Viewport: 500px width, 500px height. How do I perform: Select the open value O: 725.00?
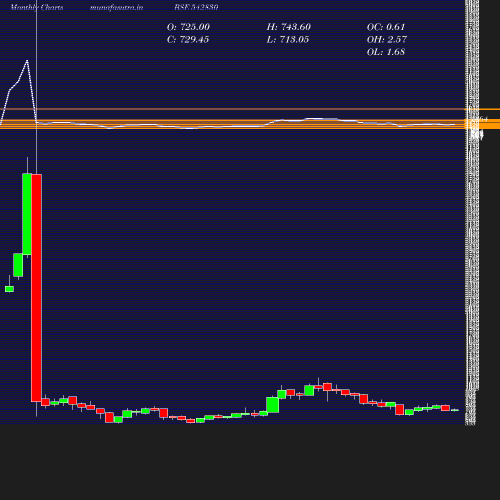pos(188,27)
